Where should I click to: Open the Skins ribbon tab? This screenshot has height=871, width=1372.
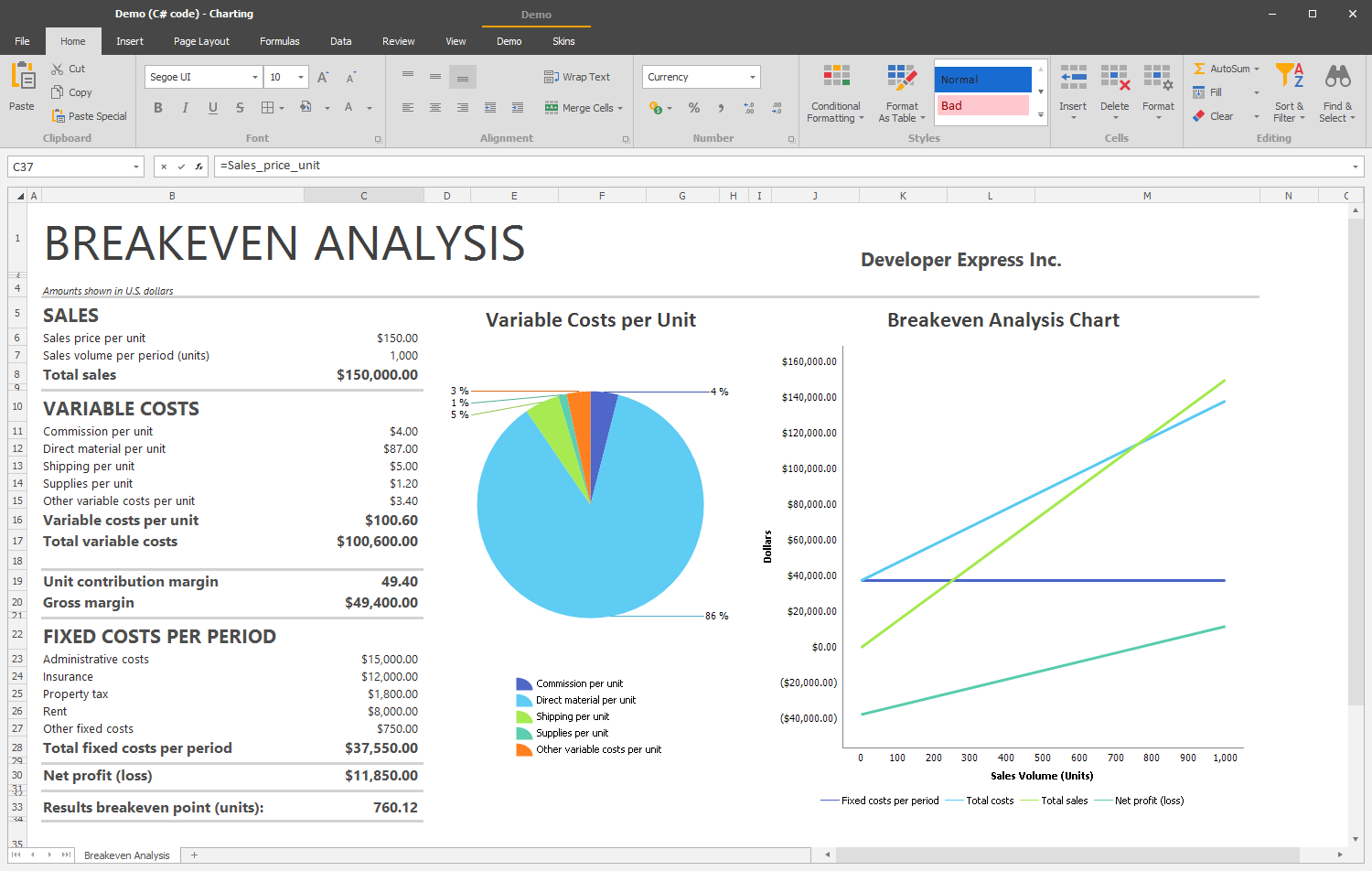[x=563, y=40]
